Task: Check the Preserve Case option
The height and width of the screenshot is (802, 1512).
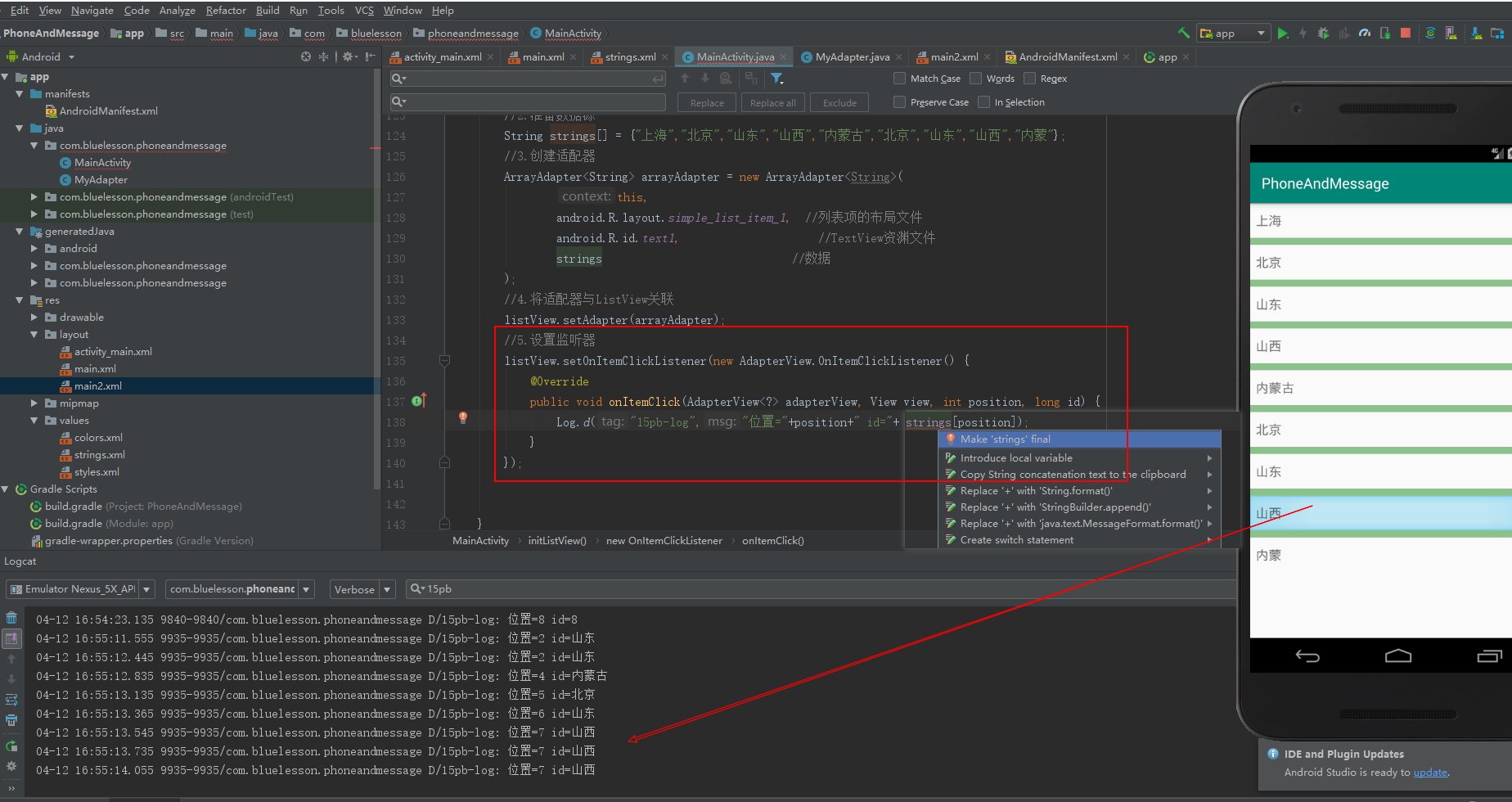Action: (x=900, y=102)
